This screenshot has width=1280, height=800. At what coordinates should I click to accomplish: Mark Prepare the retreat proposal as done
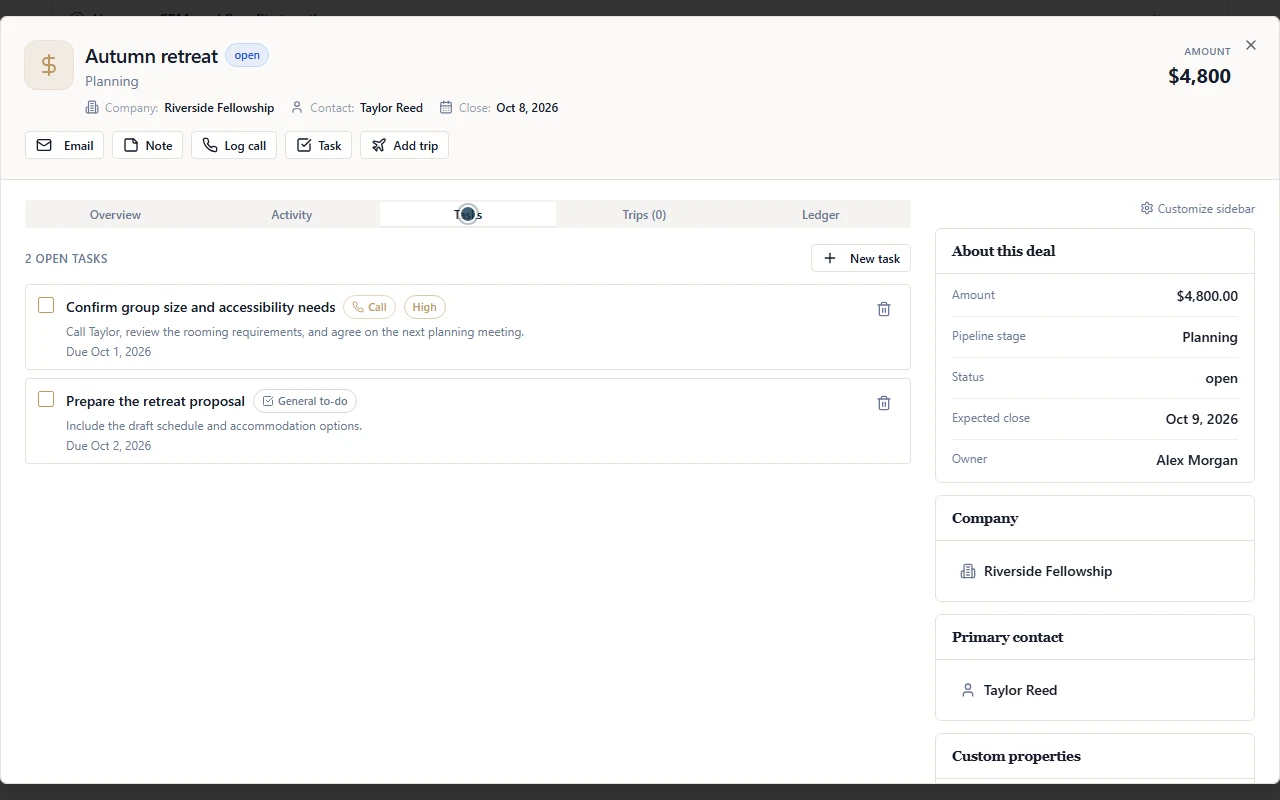point(46,399)
